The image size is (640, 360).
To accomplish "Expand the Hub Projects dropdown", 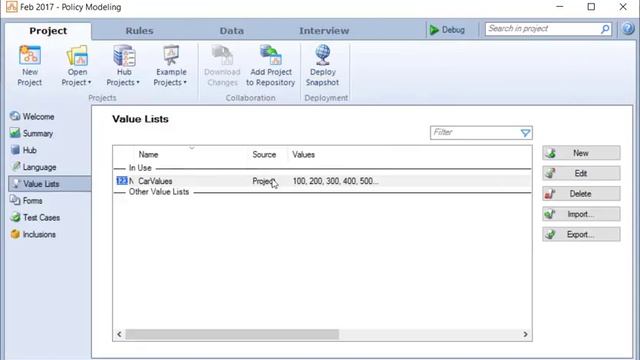I will 124,65.
